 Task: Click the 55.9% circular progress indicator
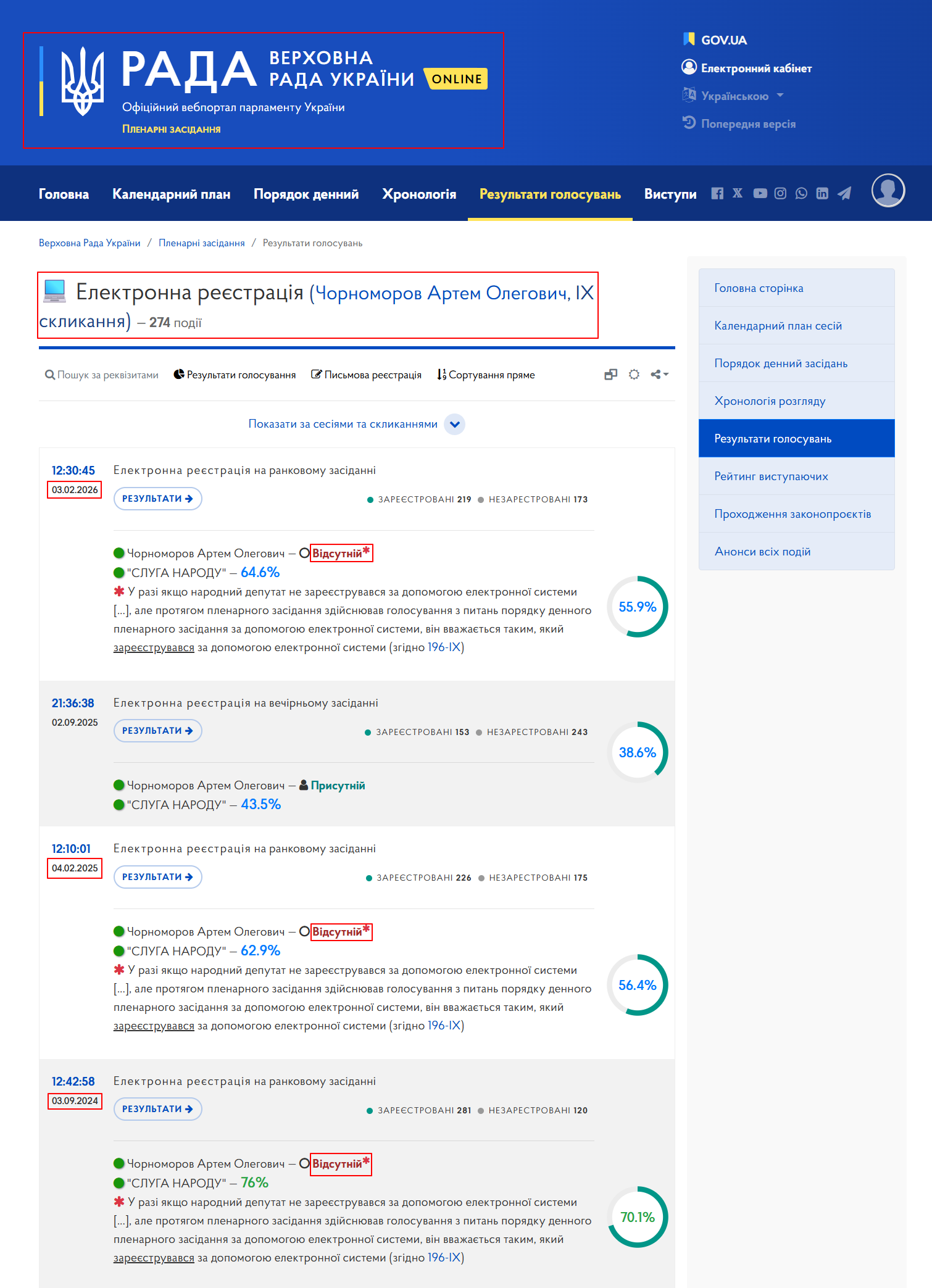coord(638,607)
